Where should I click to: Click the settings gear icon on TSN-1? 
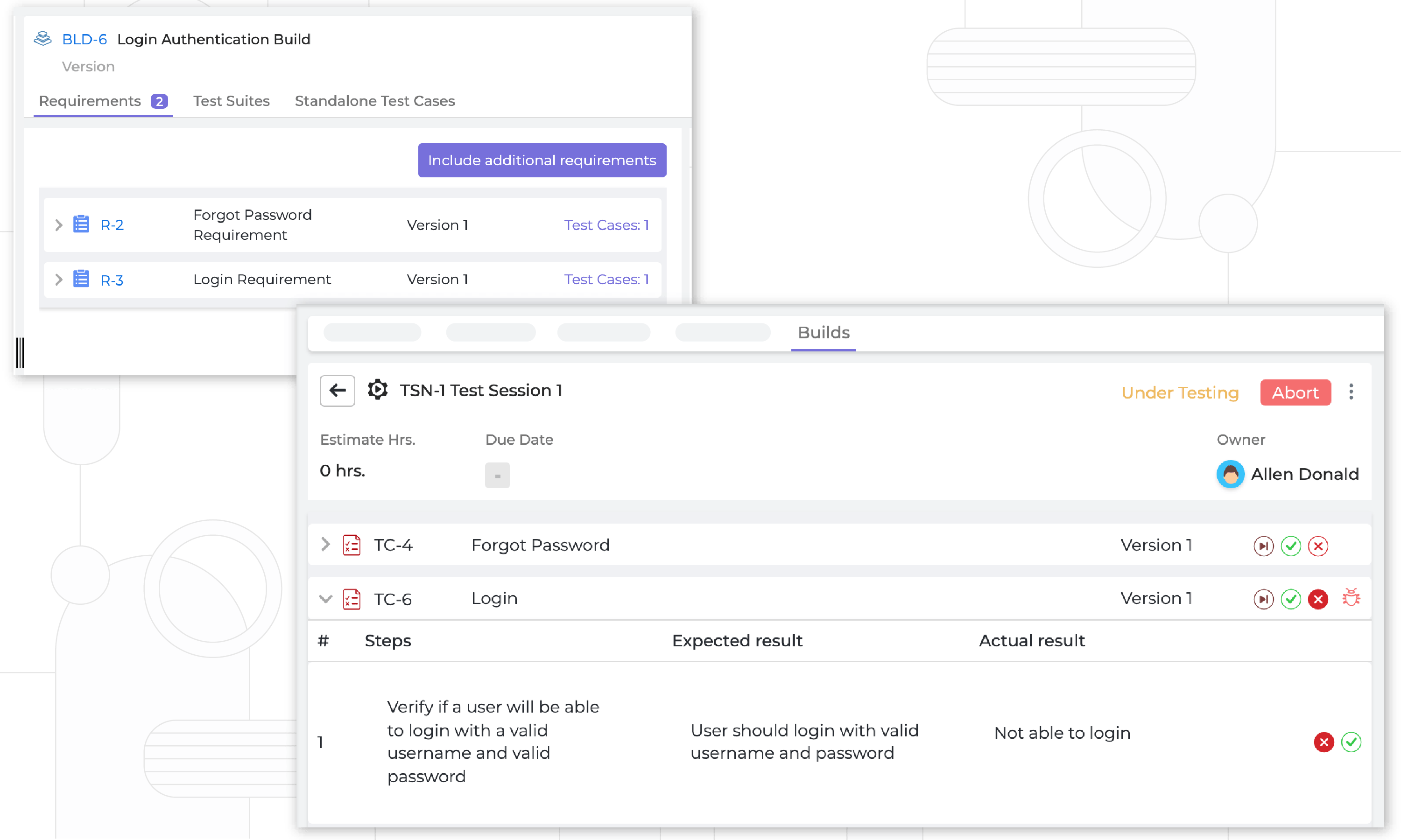379,390
